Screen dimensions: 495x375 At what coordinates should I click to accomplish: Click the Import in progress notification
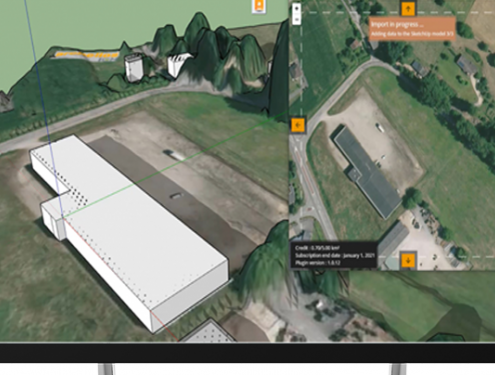pos(412,29)
